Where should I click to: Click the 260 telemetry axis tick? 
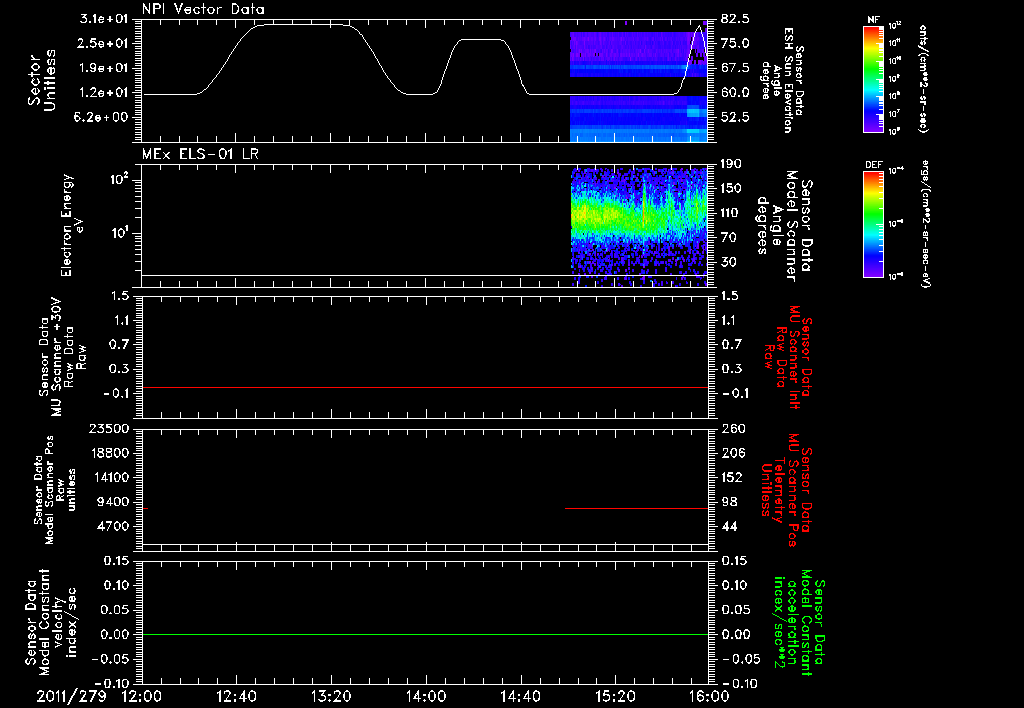coord(733,428)
